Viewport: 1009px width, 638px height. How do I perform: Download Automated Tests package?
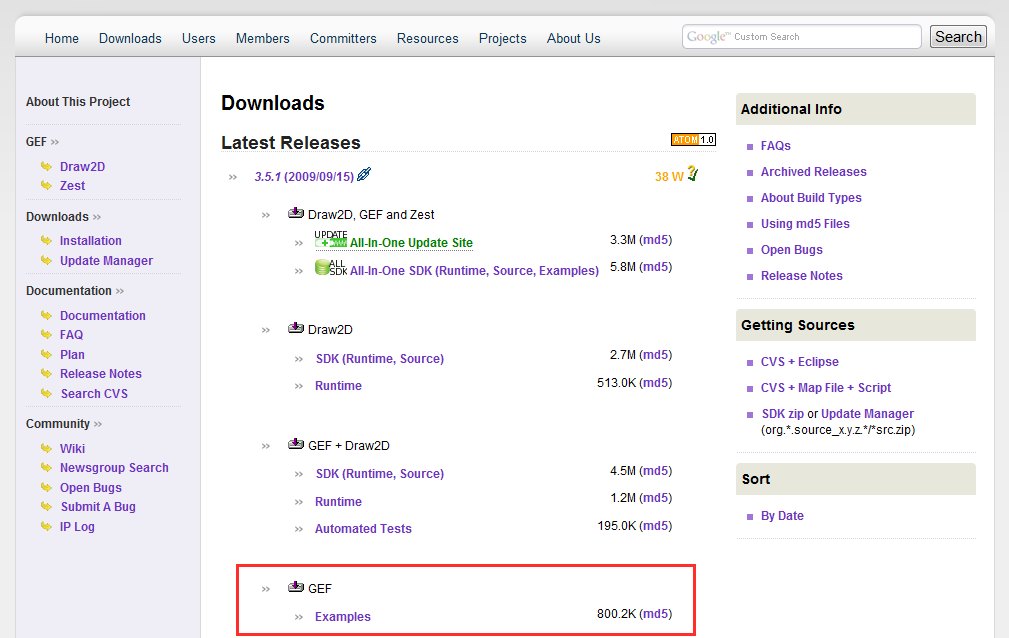pos(363,529)
